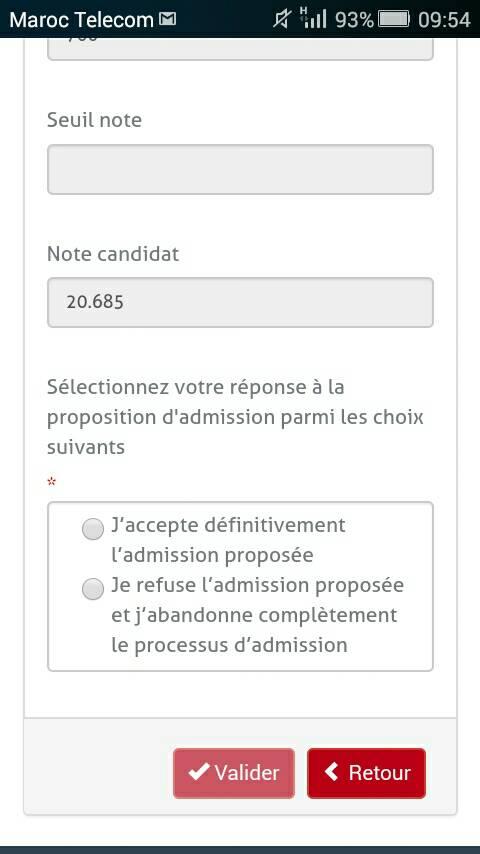Image resolution: width=480 pixels, height=854 pixels.
Task: Click the red required-field asterisk
Action: pos(52,481)
